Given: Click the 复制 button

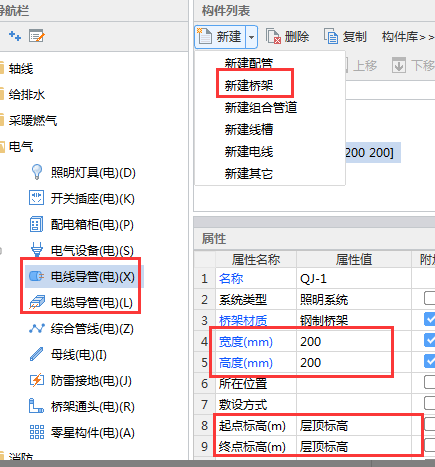Looking at the screenshot, I should point(346,36).
